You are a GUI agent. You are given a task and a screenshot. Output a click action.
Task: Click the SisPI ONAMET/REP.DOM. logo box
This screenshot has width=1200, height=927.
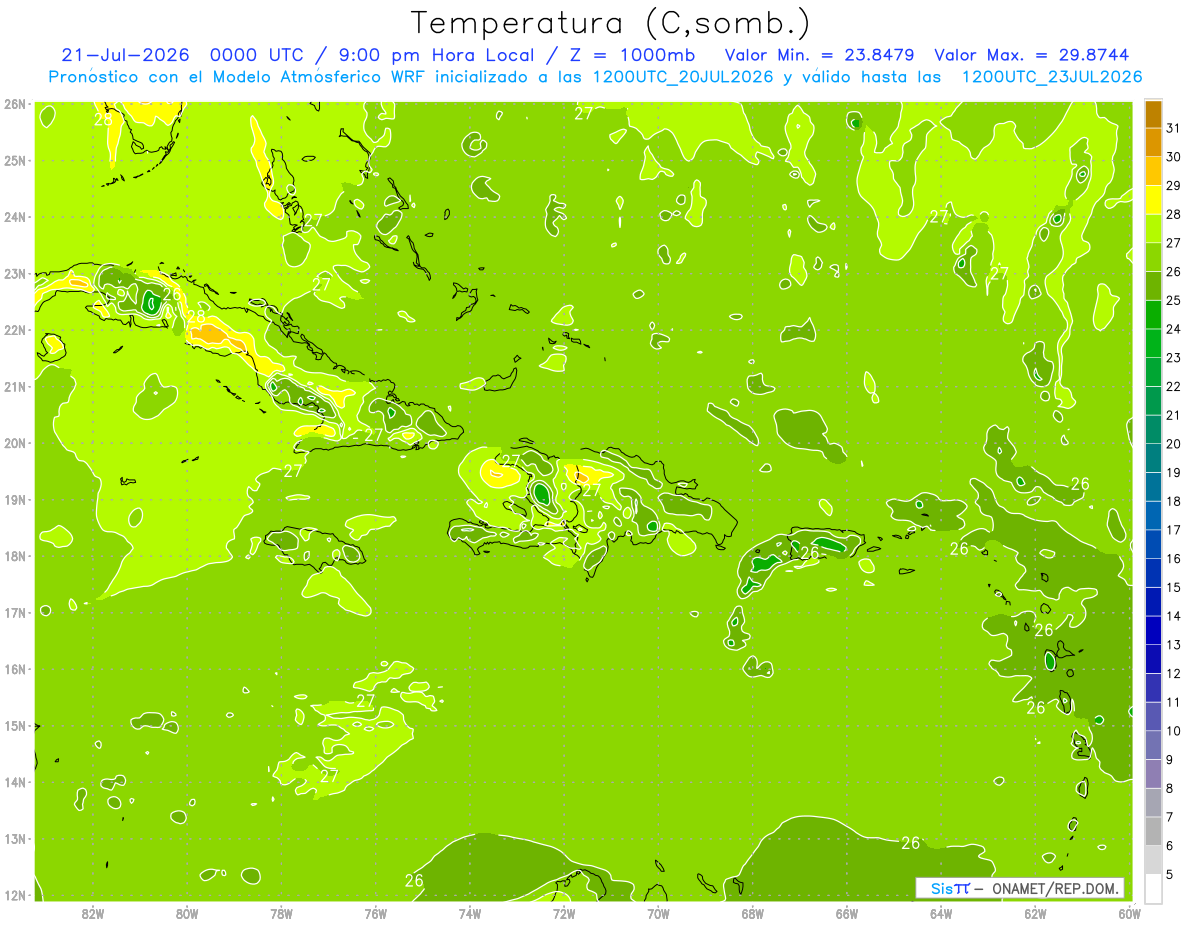(x=1020, y=888)
